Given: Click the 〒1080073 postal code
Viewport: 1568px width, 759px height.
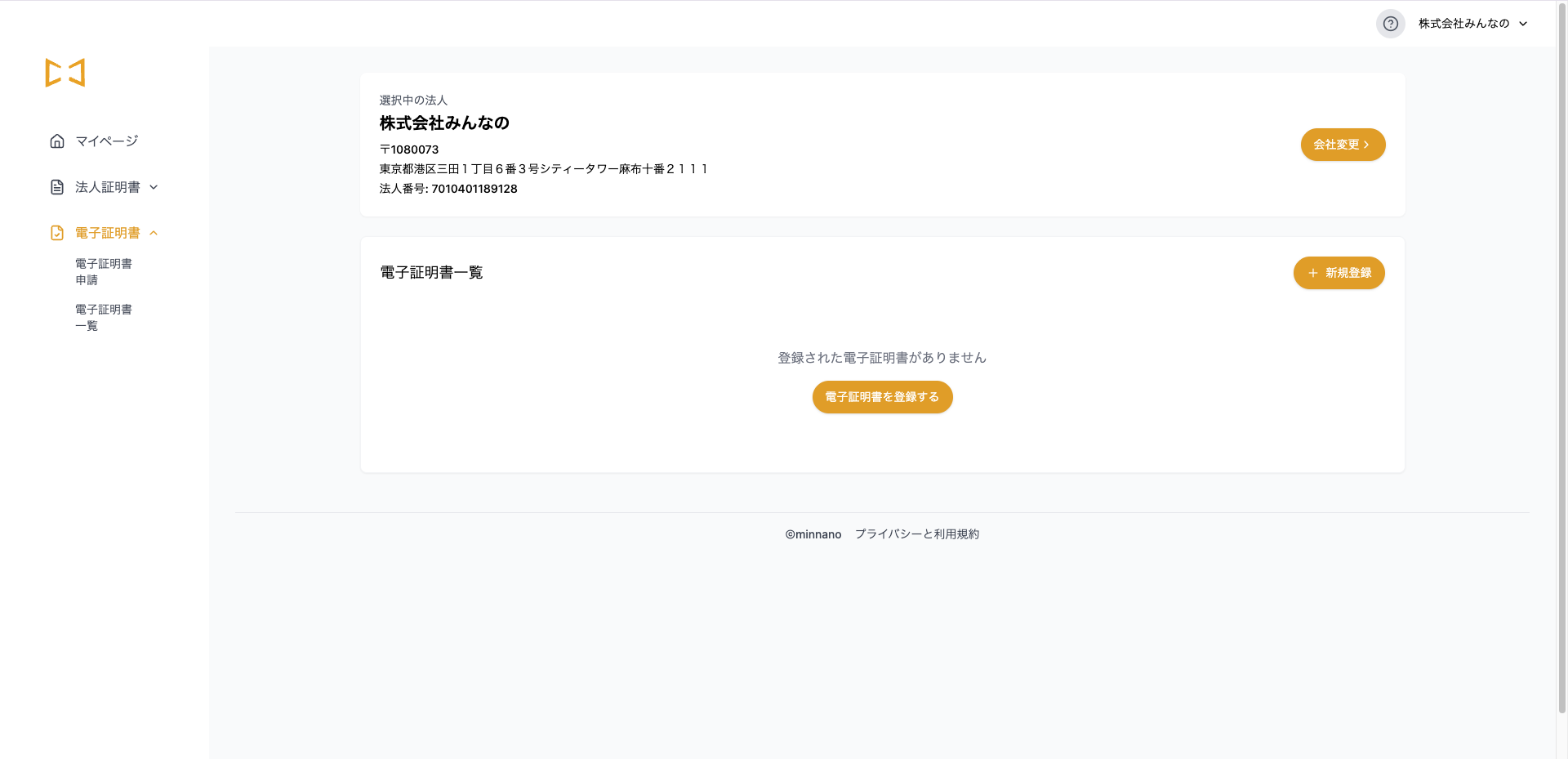Looking at the screenshot, I should pyautogui.click(x=409, y=150).
